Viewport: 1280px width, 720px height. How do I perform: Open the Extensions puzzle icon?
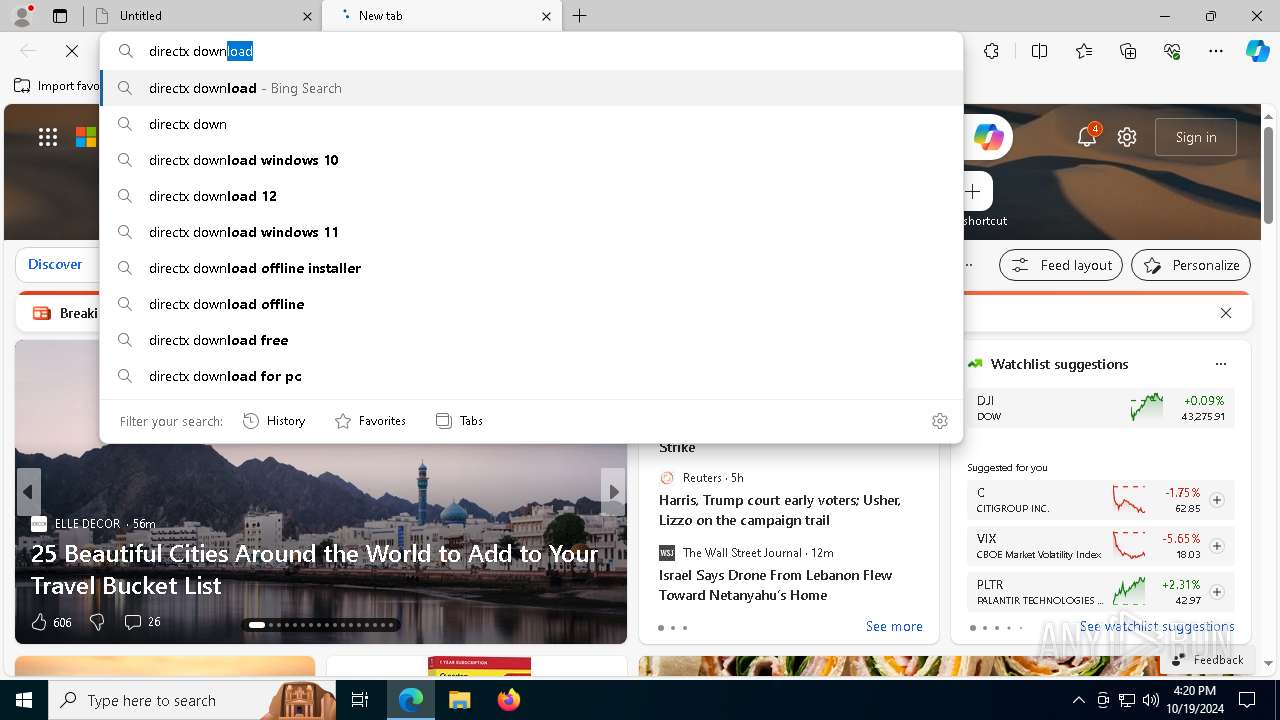991,51
